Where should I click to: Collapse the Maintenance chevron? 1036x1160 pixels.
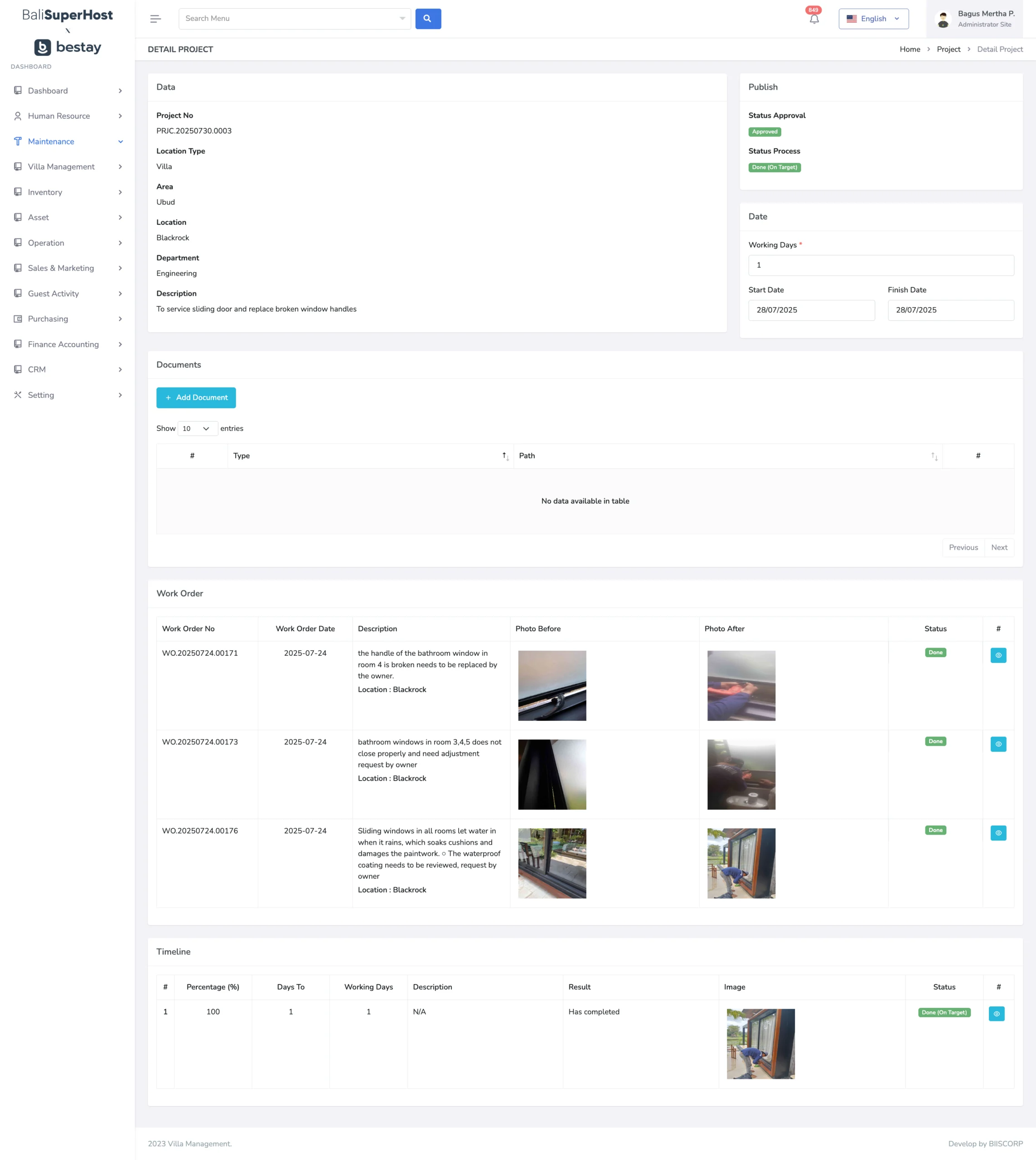[x=120, y=142]
